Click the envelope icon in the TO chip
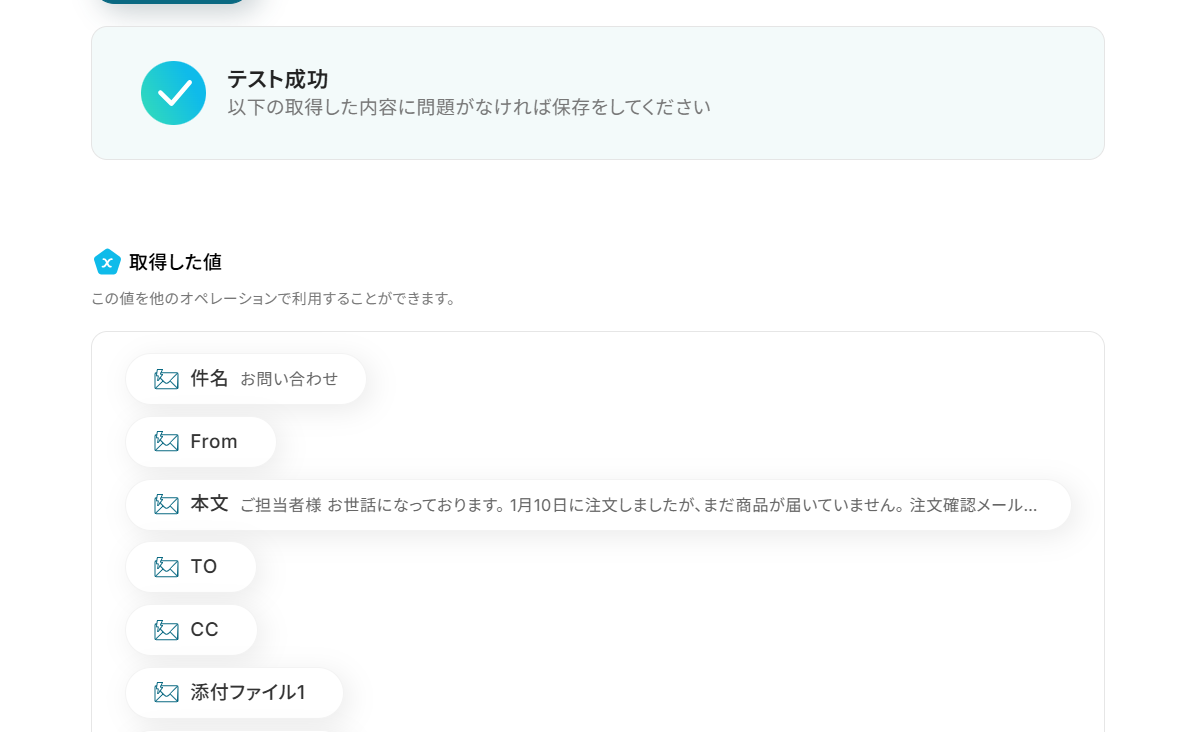The width and height of the screenshot is (1189, 732). 166,567
